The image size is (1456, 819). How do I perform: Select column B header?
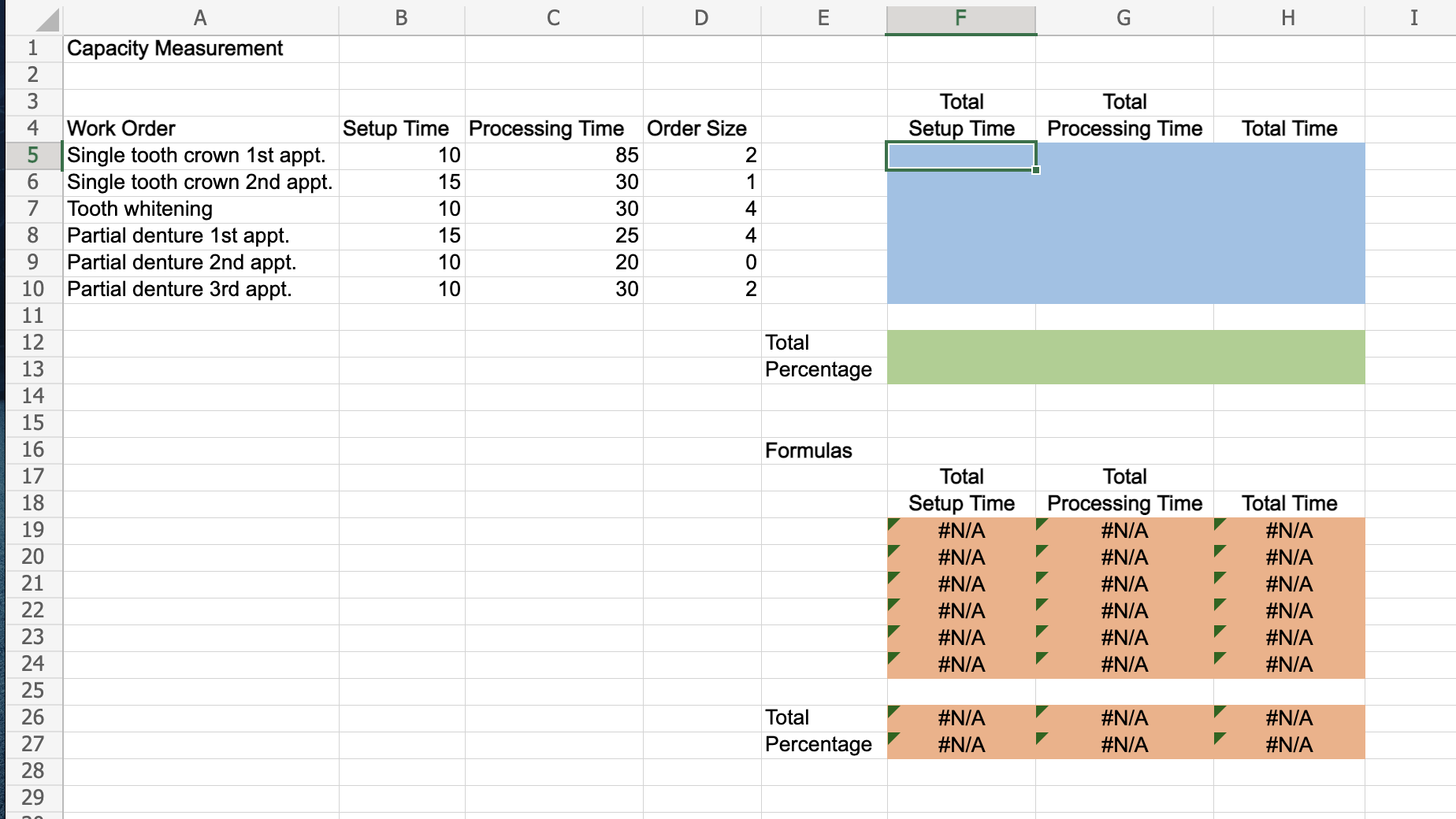tap(401, 18)
